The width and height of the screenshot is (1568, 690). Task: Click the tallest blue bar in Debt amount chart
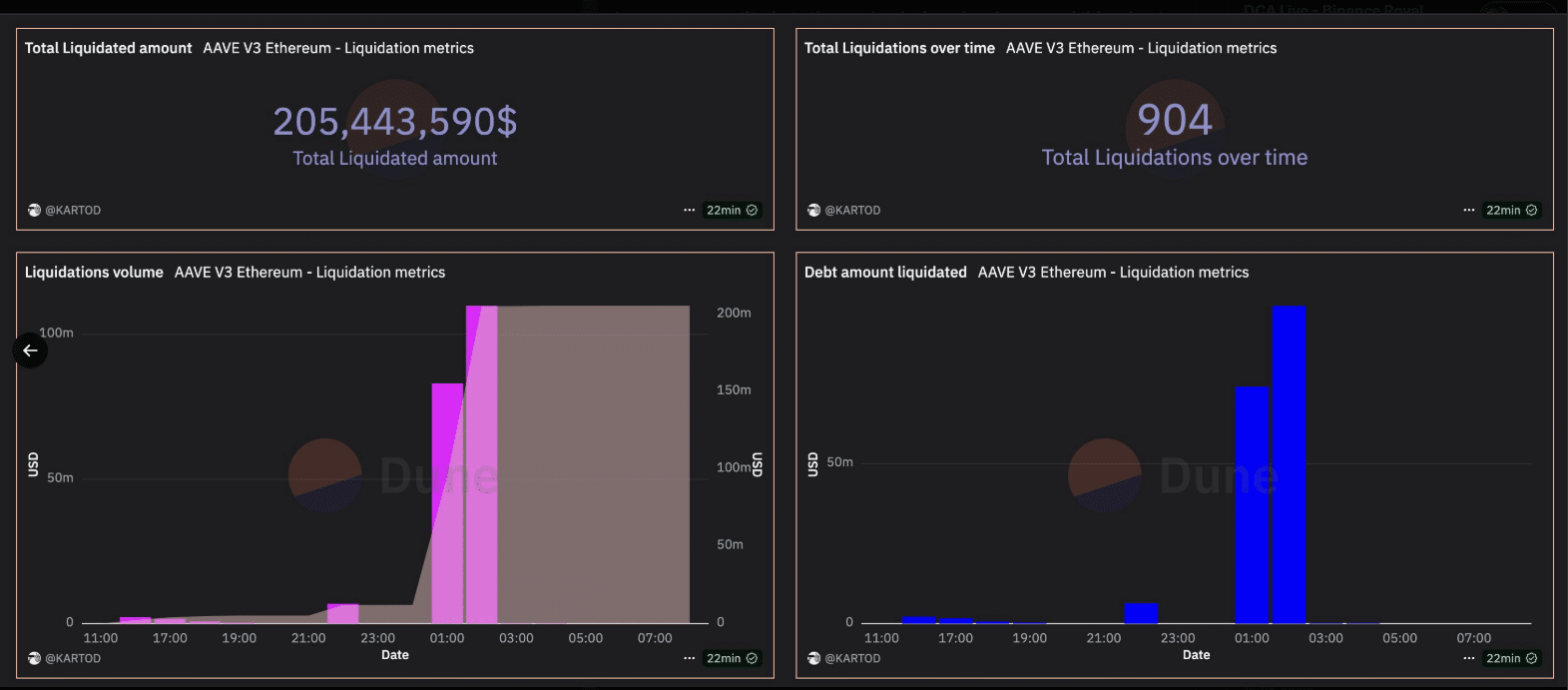pyautogui.click(x=1289, y=464)
